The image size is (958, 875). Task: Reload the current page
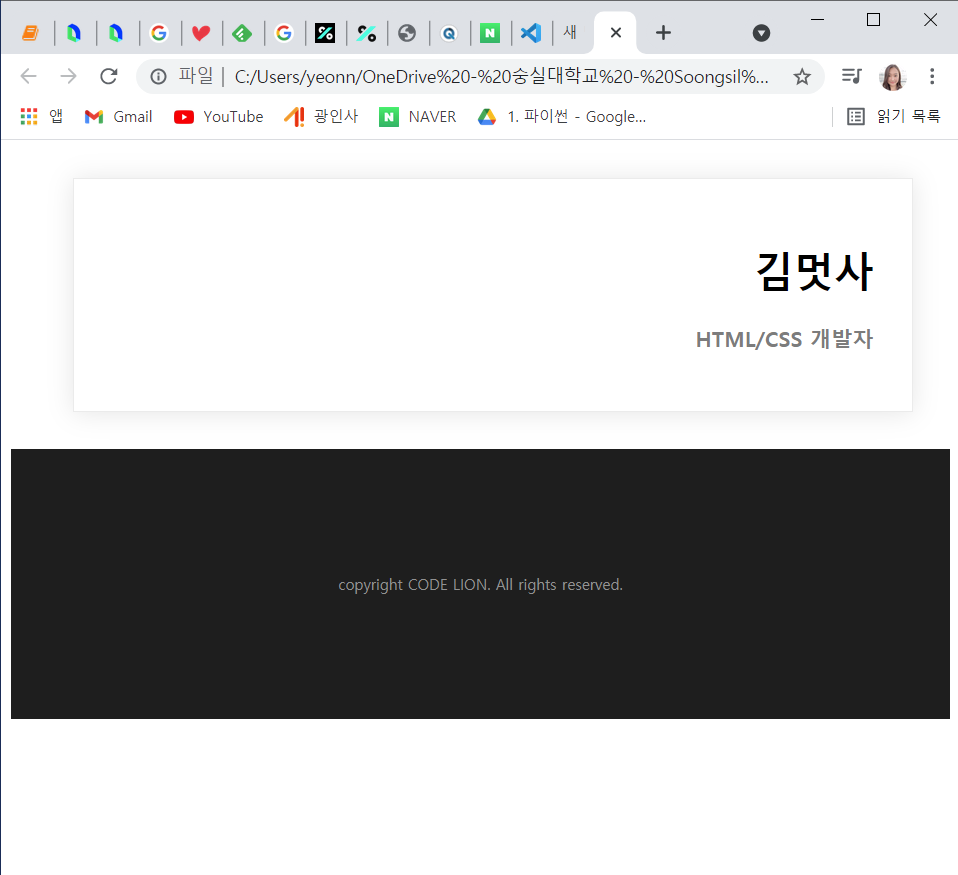point(109,76)
